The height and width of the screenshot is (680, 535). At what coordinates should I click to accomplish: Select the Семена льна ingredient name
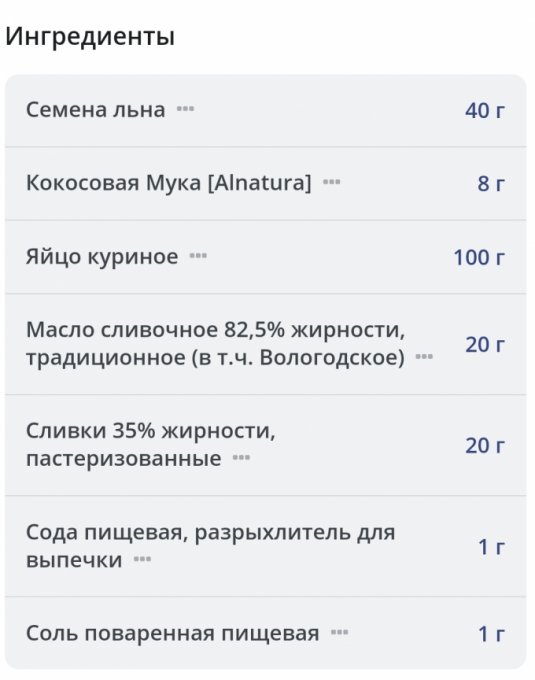coord(95,109)
